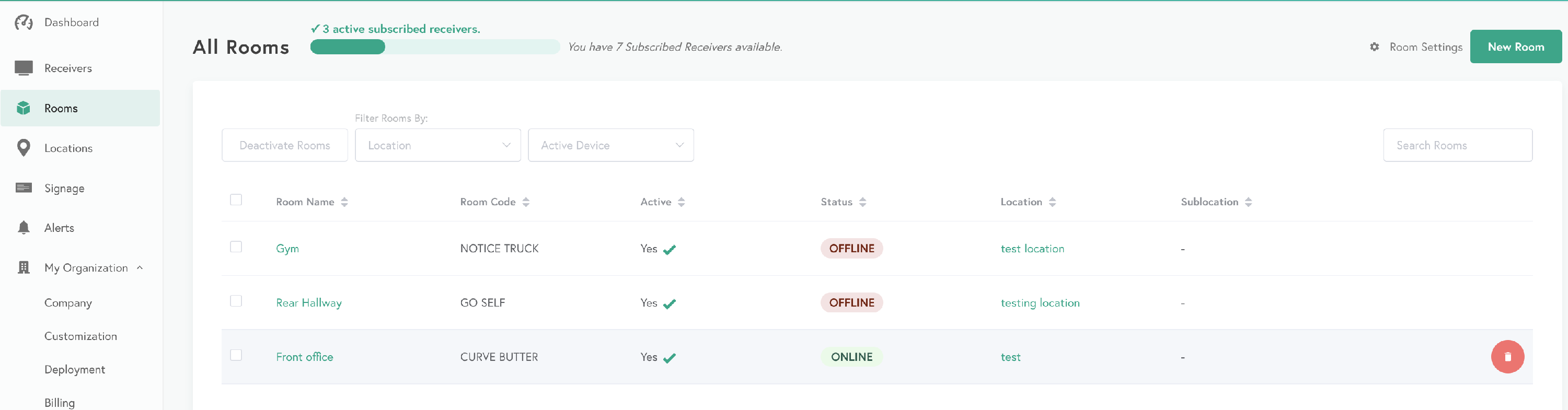Click the Room Settings gear icon
This screenshot has width=1568, height=410.
pos(1374,47)
